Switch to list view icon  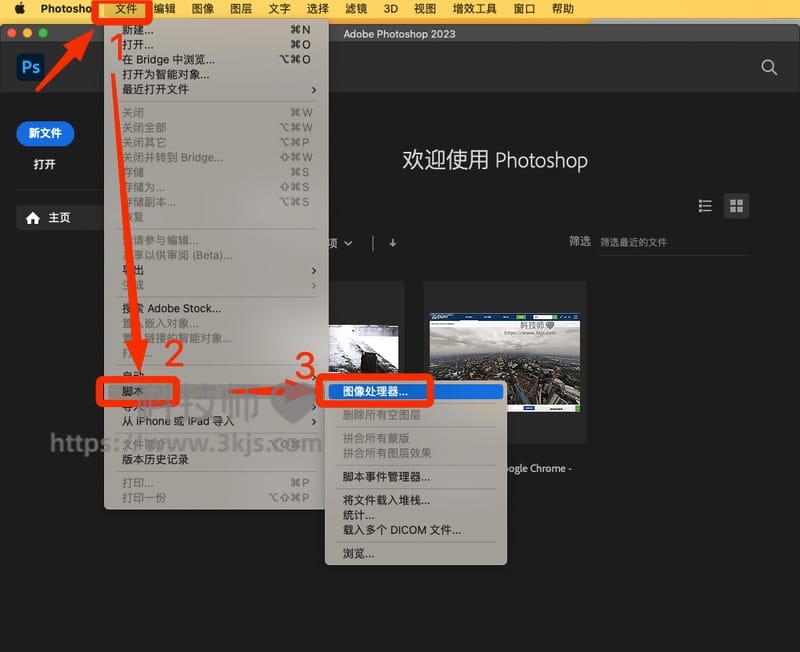coord(705,206)
